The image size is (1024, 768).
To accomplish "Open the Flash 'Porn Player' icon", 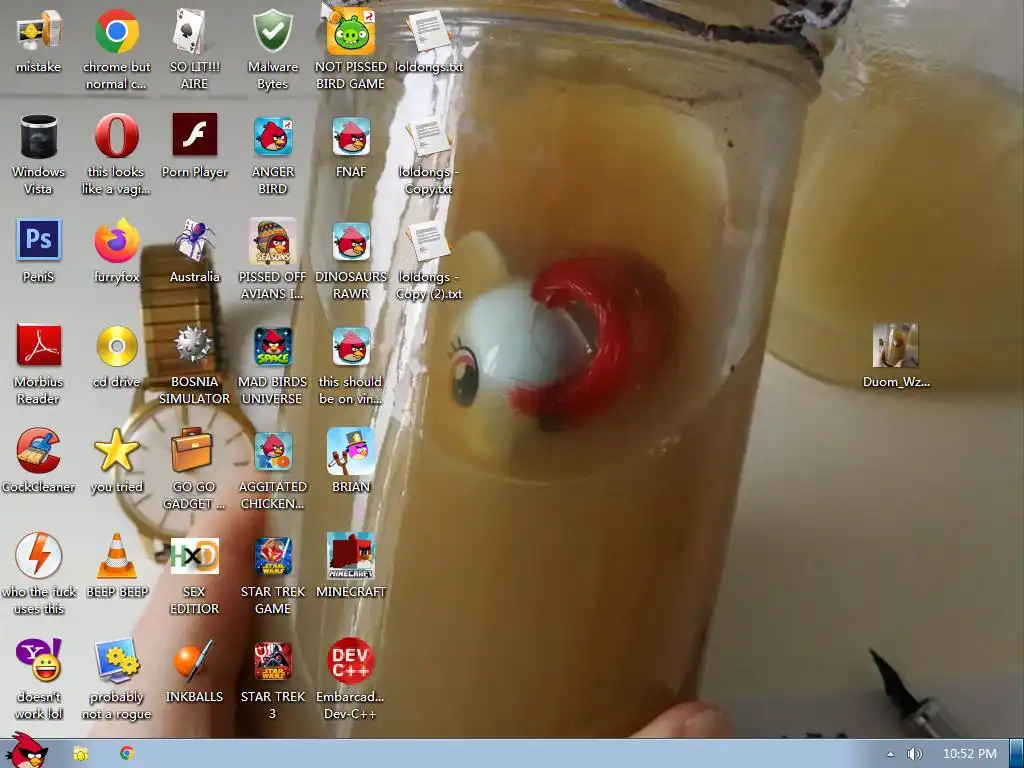I will point(194,135).
